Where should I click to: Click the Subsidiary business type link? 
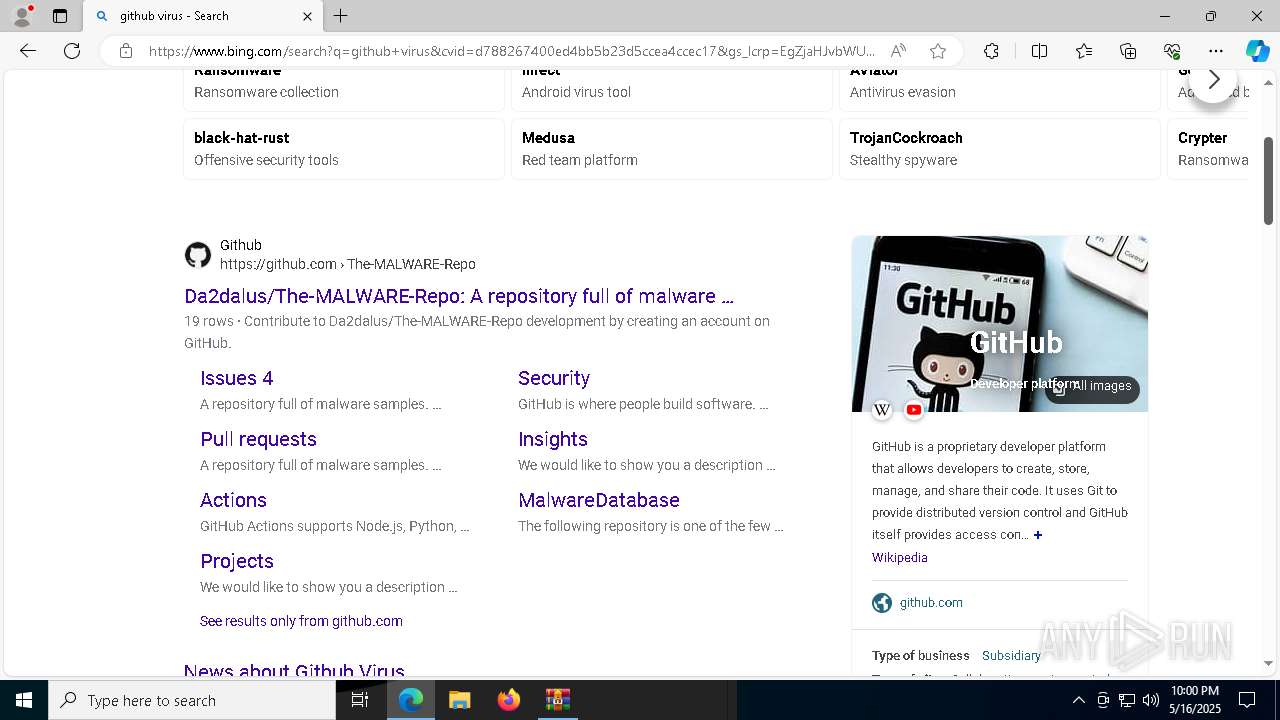tap(1011, 656)
